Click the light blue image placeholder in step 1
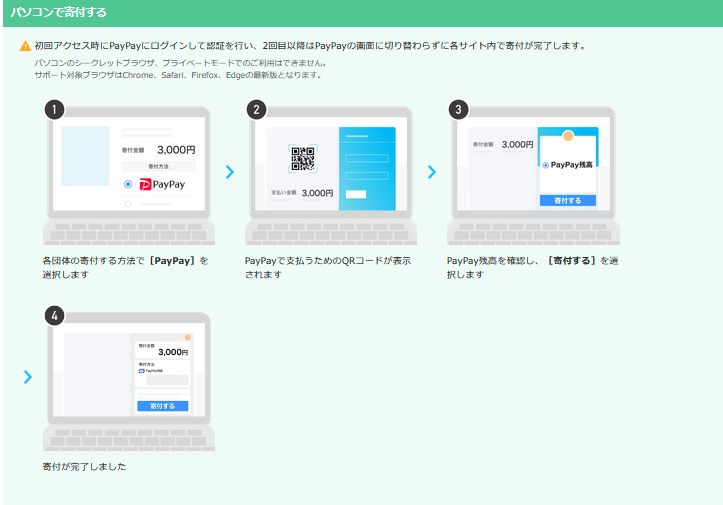 [85, 156]
